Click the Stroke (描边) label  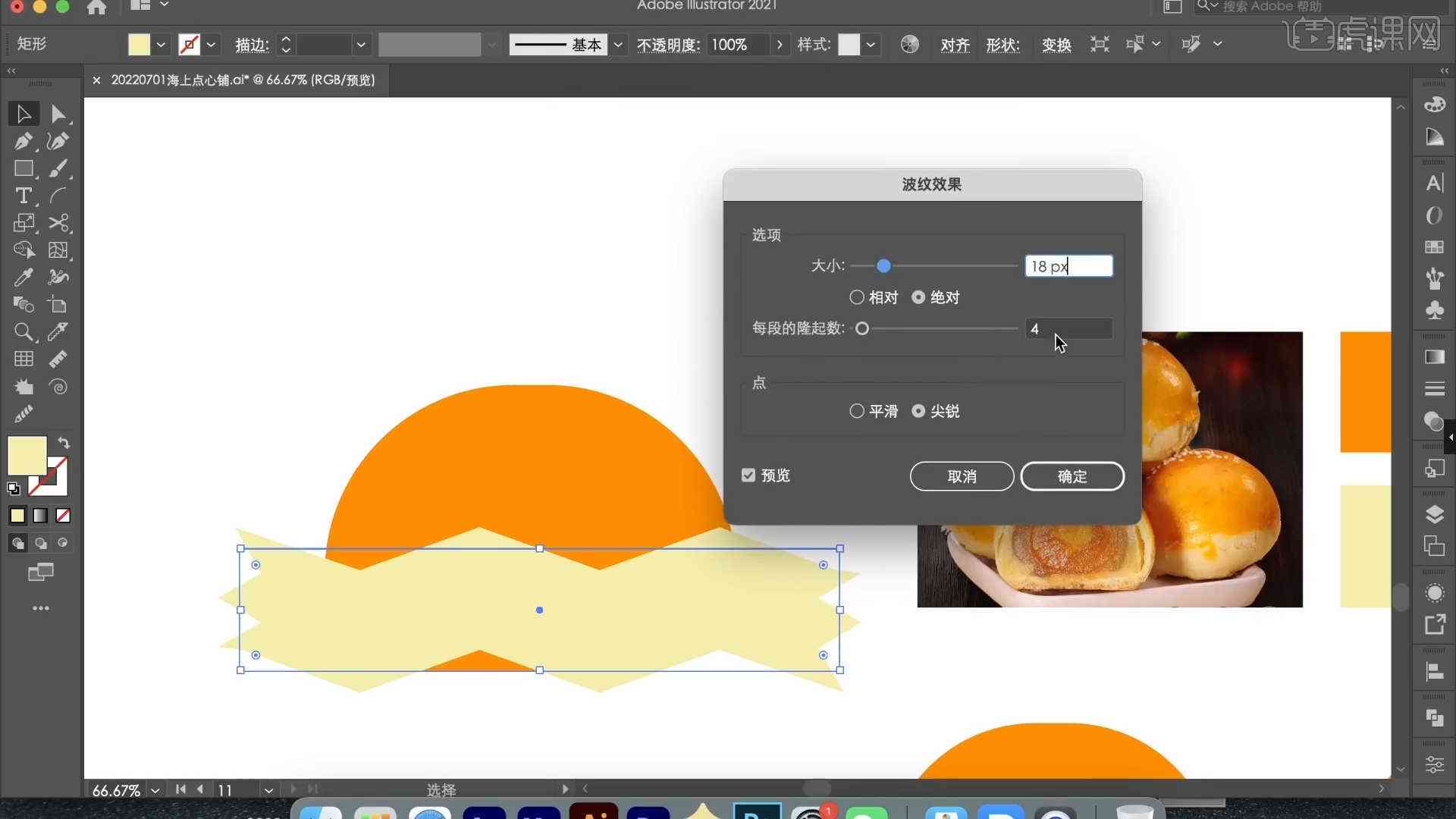[x=252, y=45]
